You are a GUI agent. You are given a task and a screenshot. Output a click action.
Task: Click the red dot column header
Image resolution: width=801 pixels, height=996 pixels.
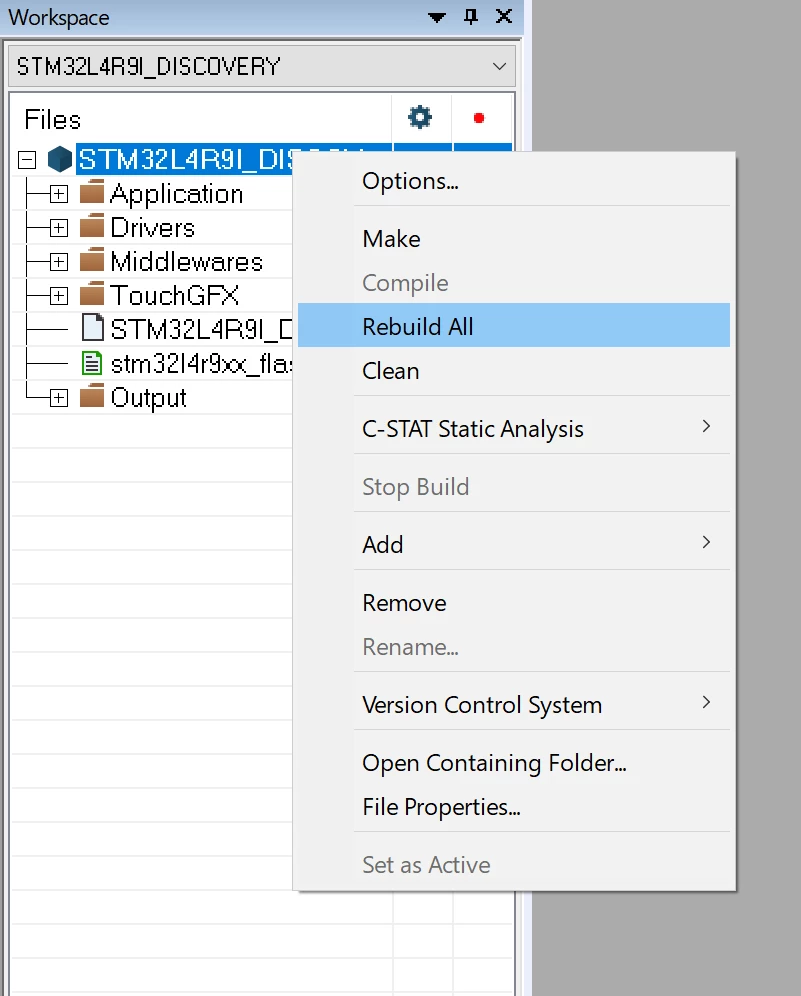(479, 118)
